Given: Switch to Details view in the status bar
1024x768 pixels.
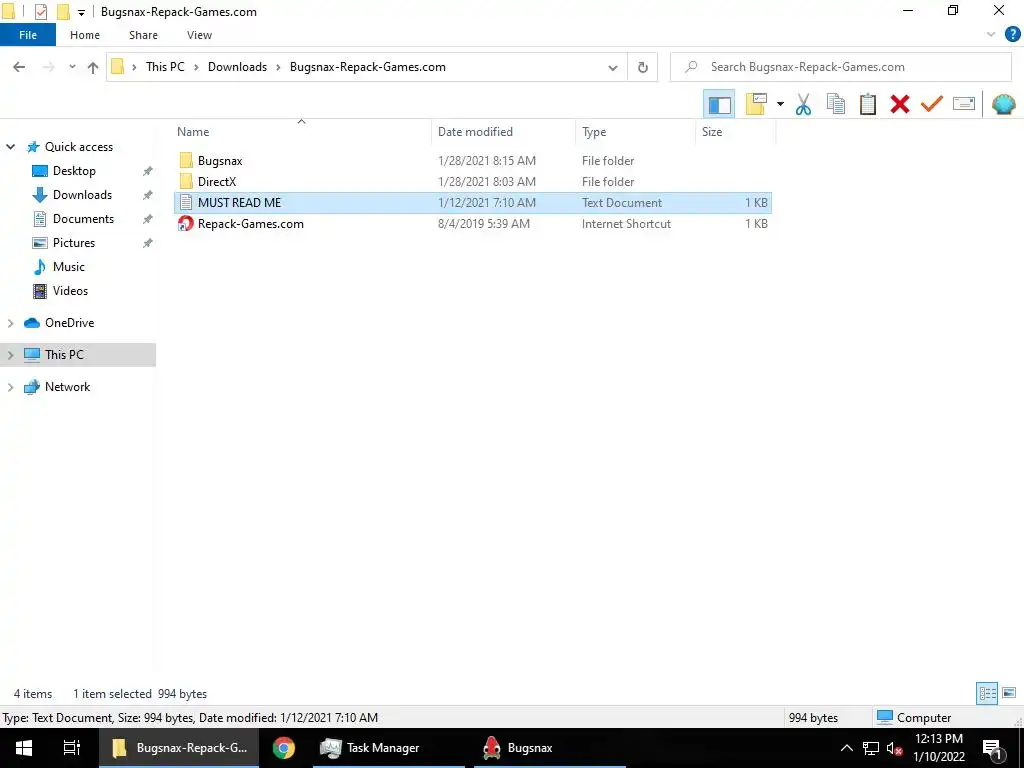Looking at the screenshot, I should click(987, 693).
